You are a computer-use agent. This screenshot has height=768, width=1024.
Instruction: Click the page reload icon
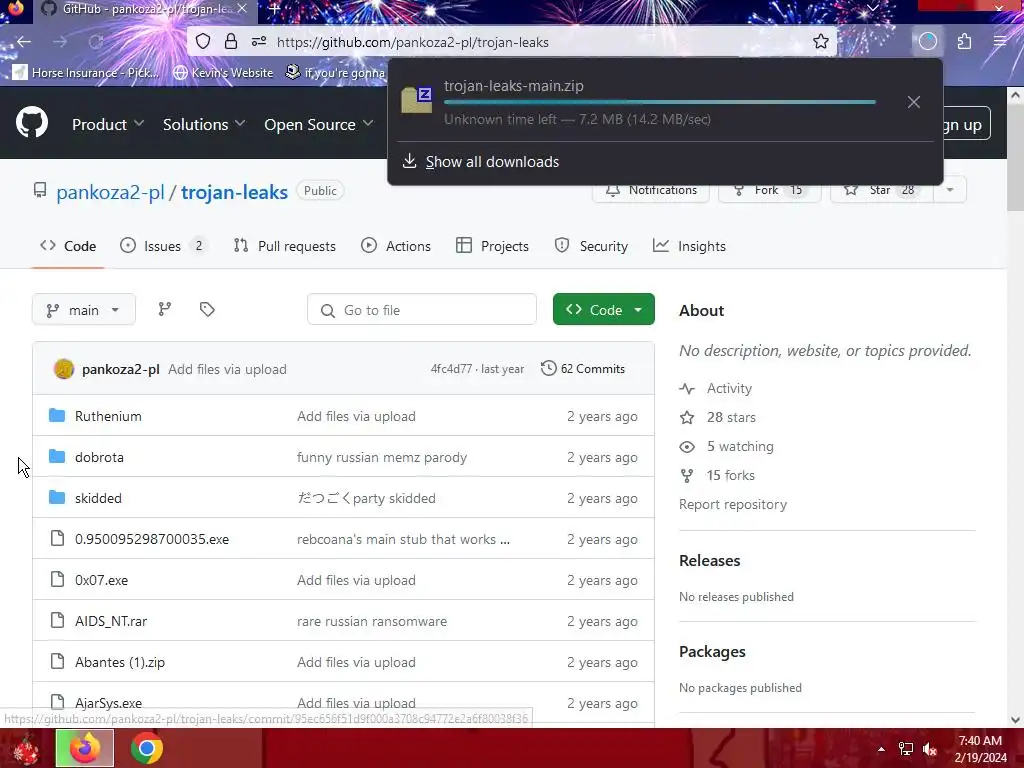96,42
